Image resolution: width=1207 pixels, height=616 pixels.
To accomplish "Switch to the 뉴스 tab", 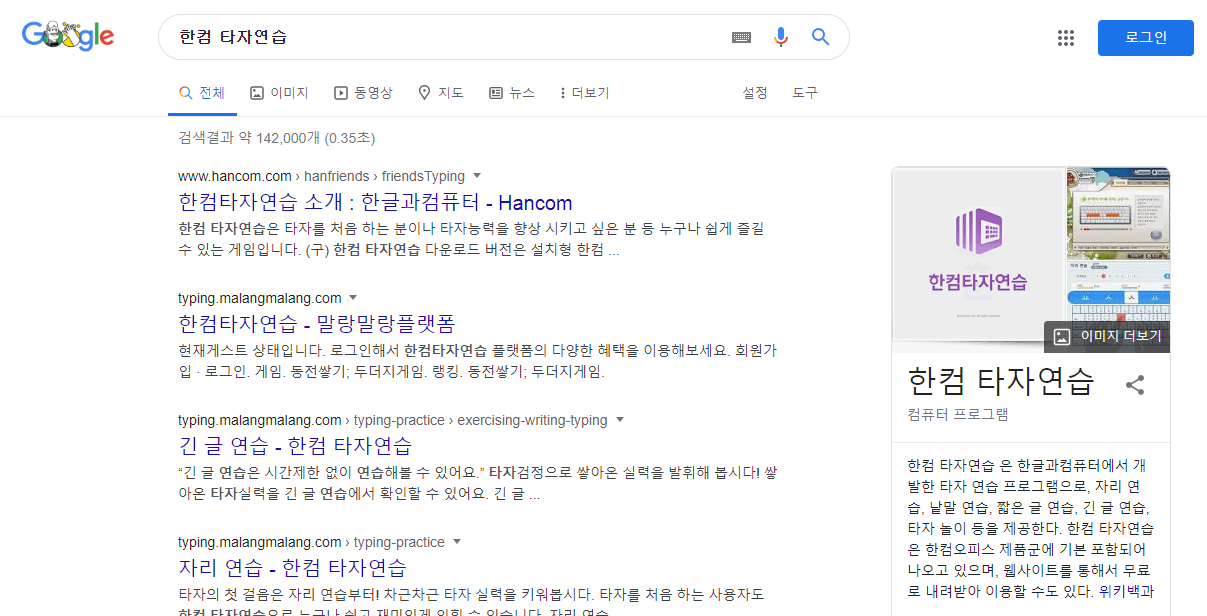I will 512,93.
